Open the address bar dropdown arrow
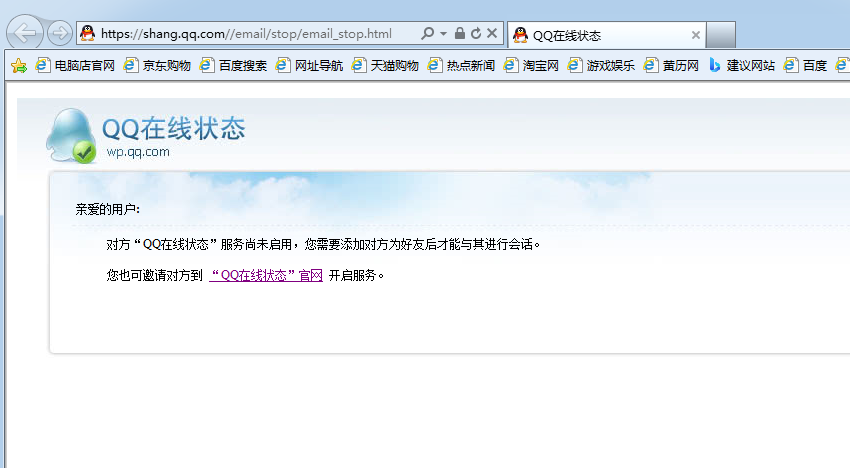 click(443, 34)
